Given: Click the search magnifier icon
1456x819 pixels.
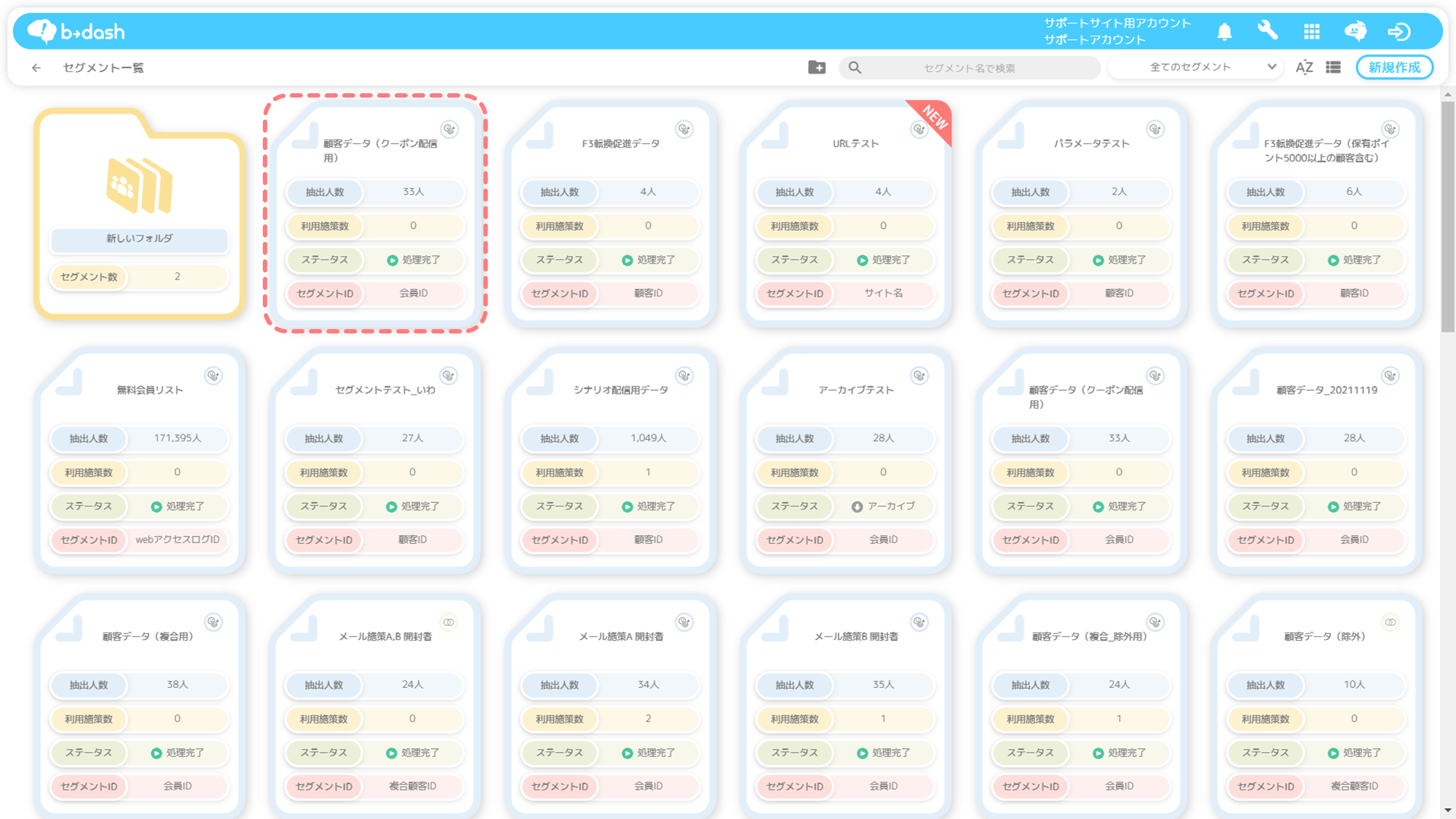Looking at the screenshot, I should click(855, 68).
